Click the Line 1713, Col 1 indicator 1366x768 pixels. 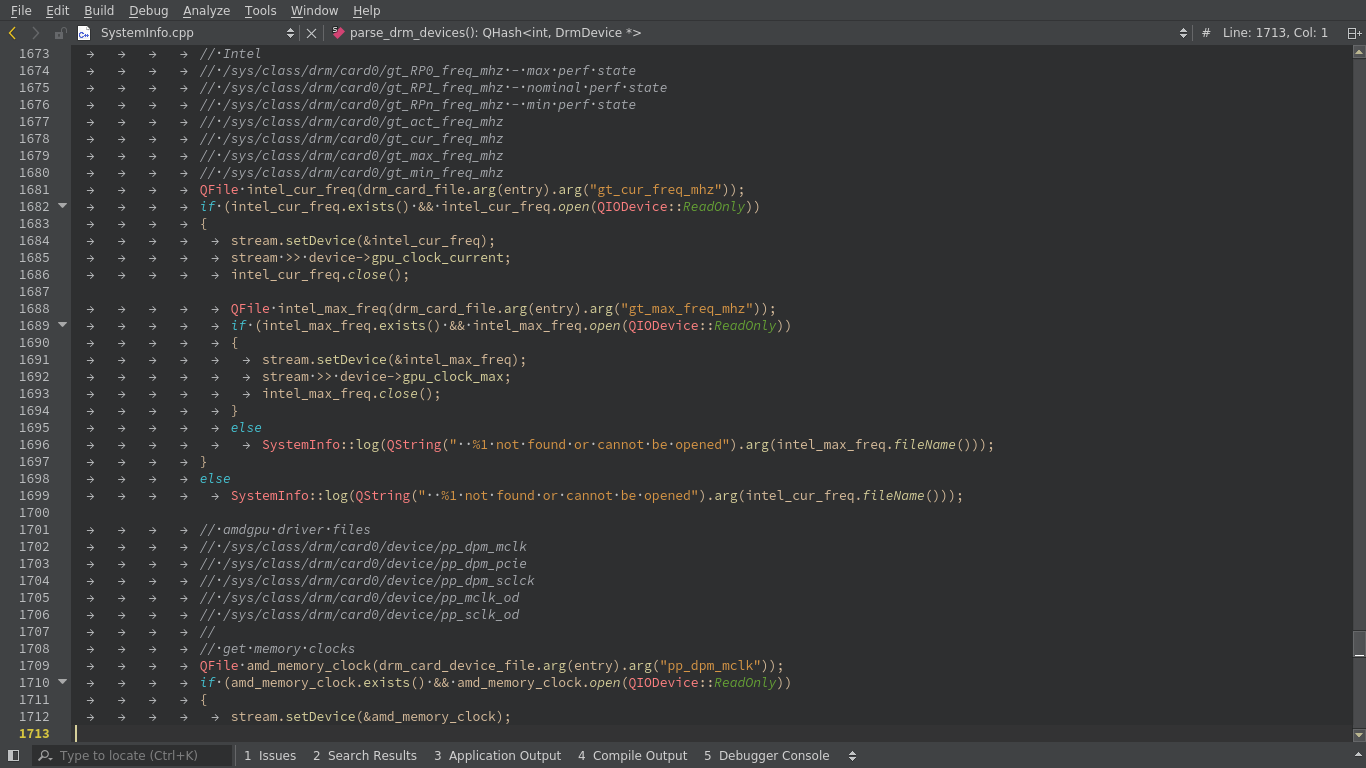pos(1275,33)
